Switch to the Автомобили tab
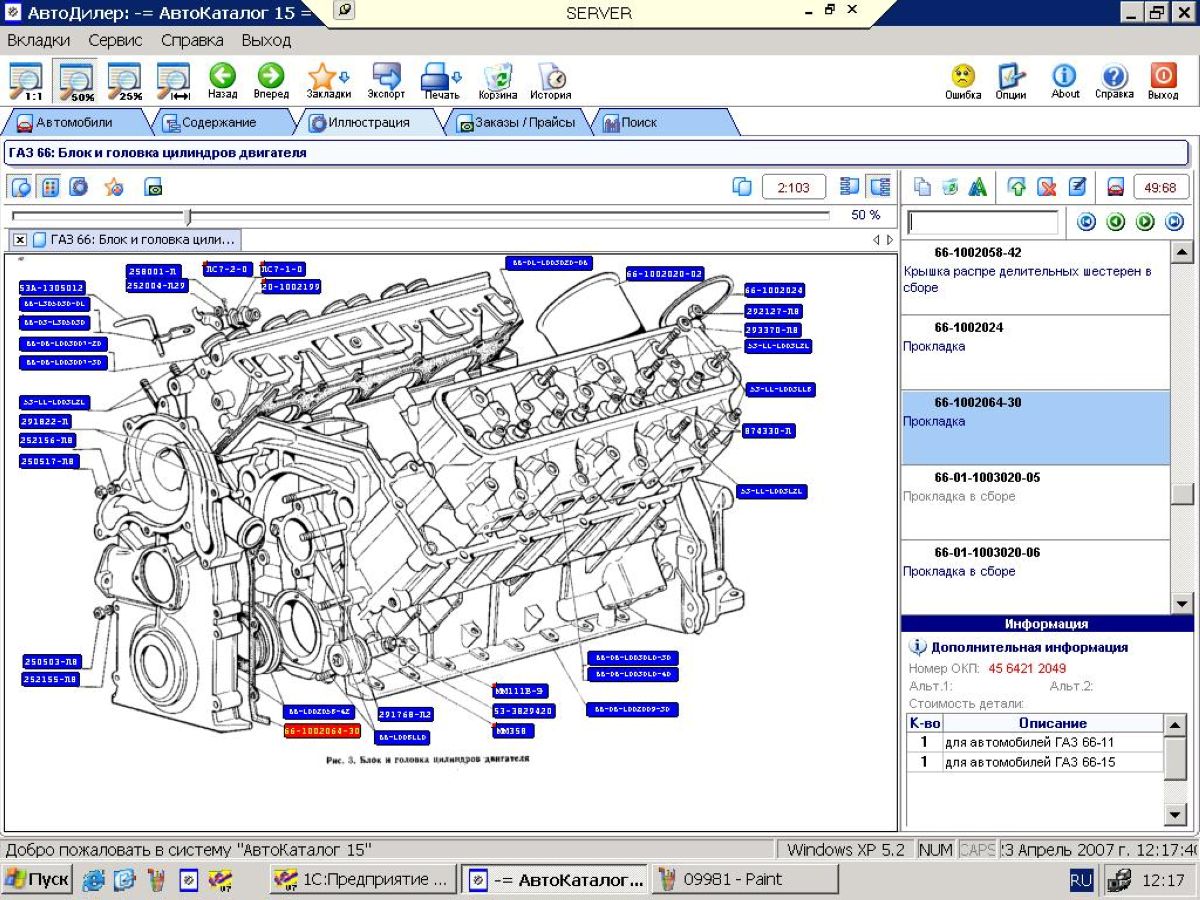Image resolution: width=1200 pixels, height=900 pixels. point(75,123)
